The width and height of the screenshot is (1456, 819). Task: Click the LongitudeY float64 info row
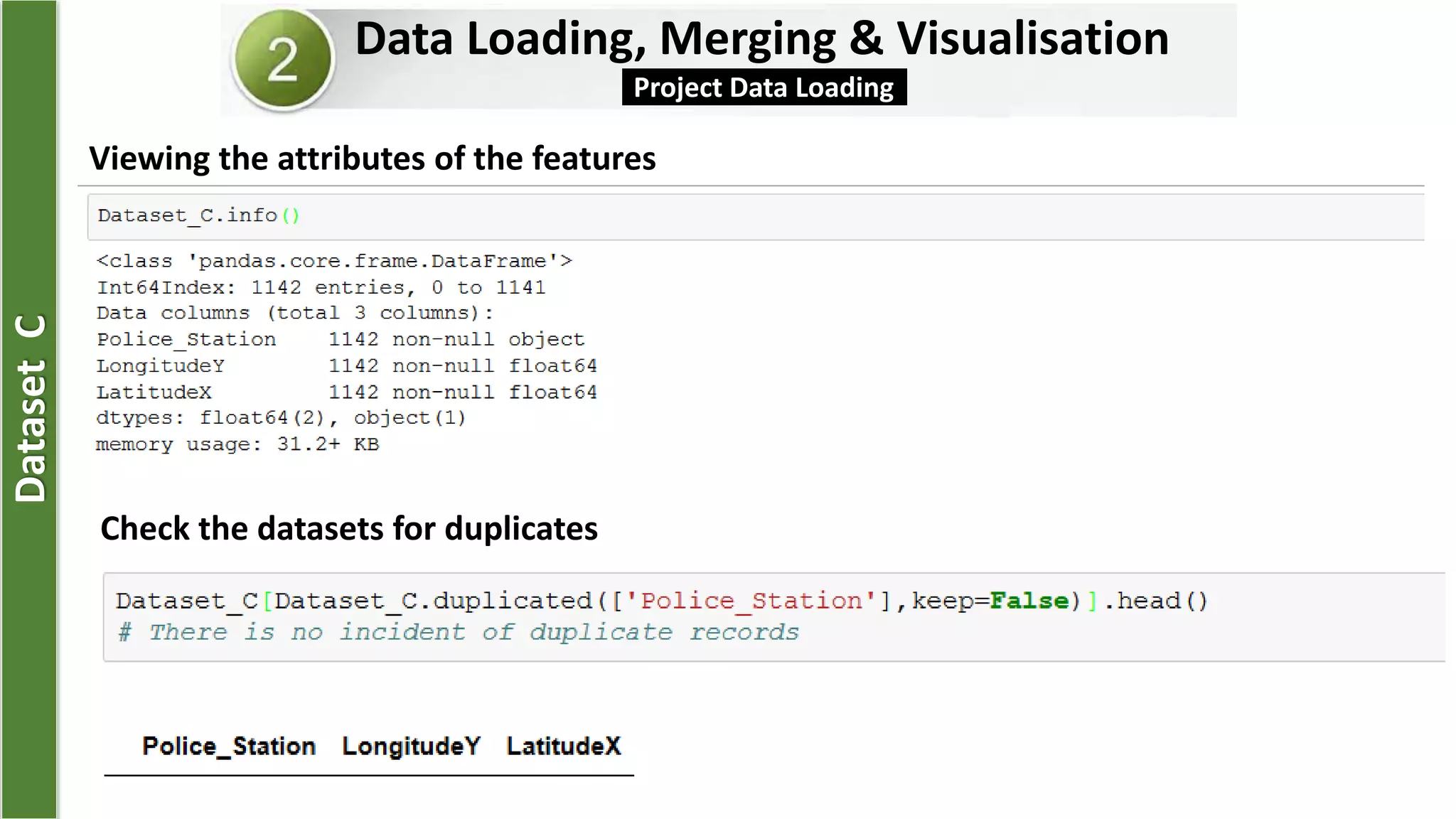(x=347, y=365)
